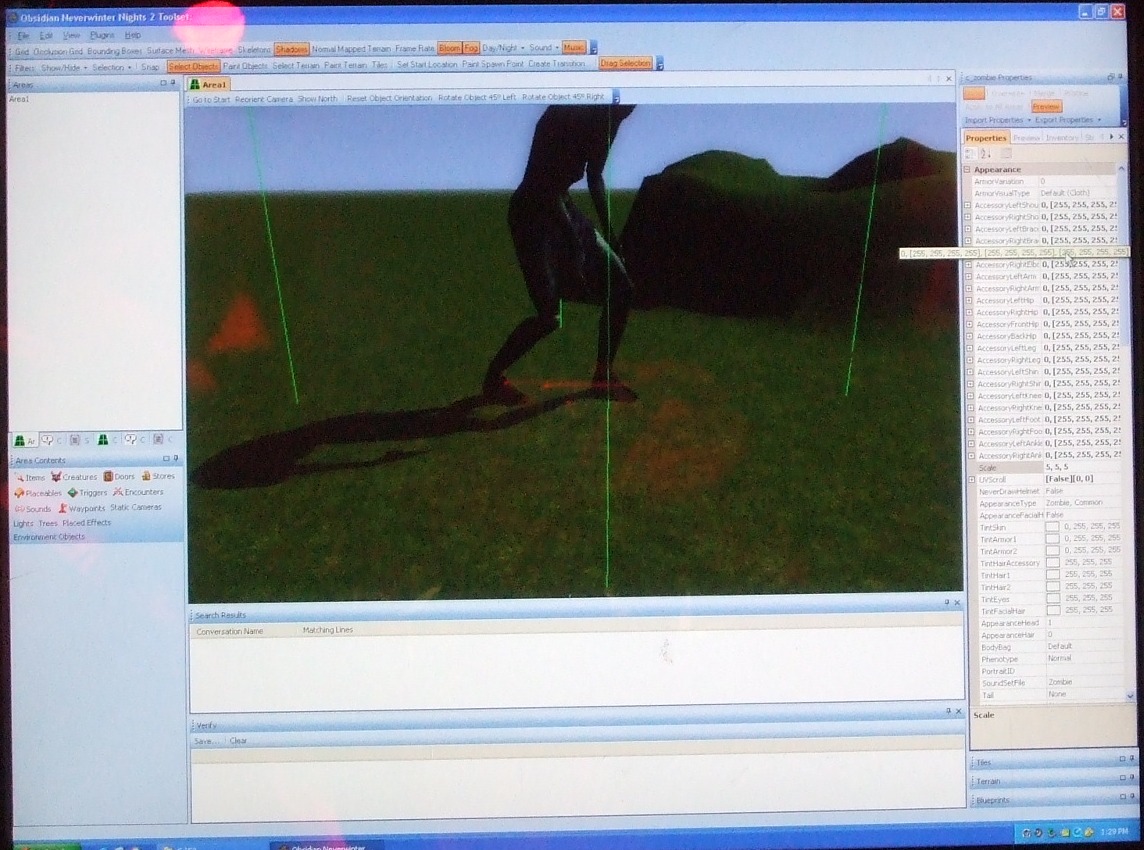Open the Plugins menu
This screenshot has height=850, width=1144.
(x=102, y=35)
